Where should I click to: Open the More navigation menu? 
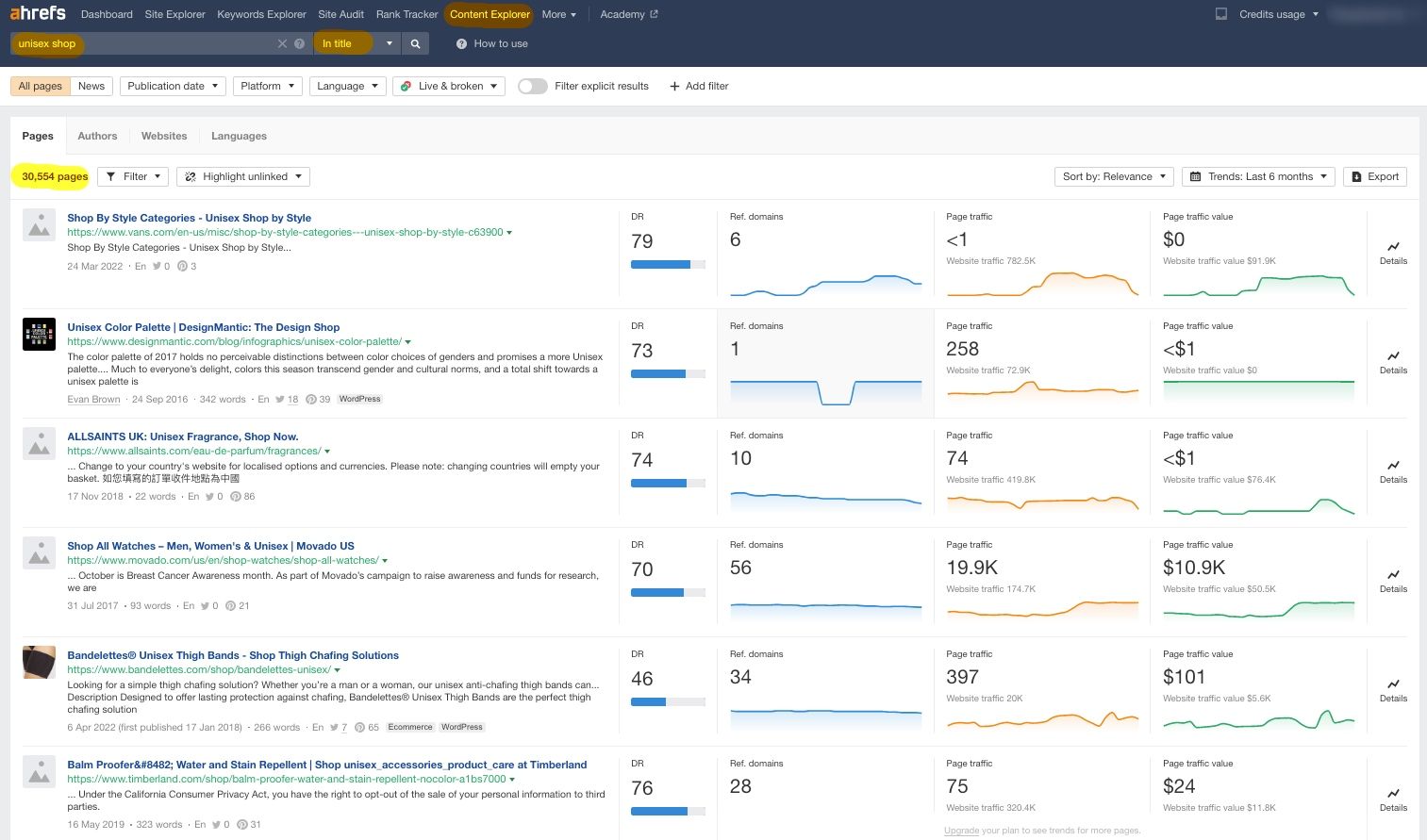coord(558,14)
